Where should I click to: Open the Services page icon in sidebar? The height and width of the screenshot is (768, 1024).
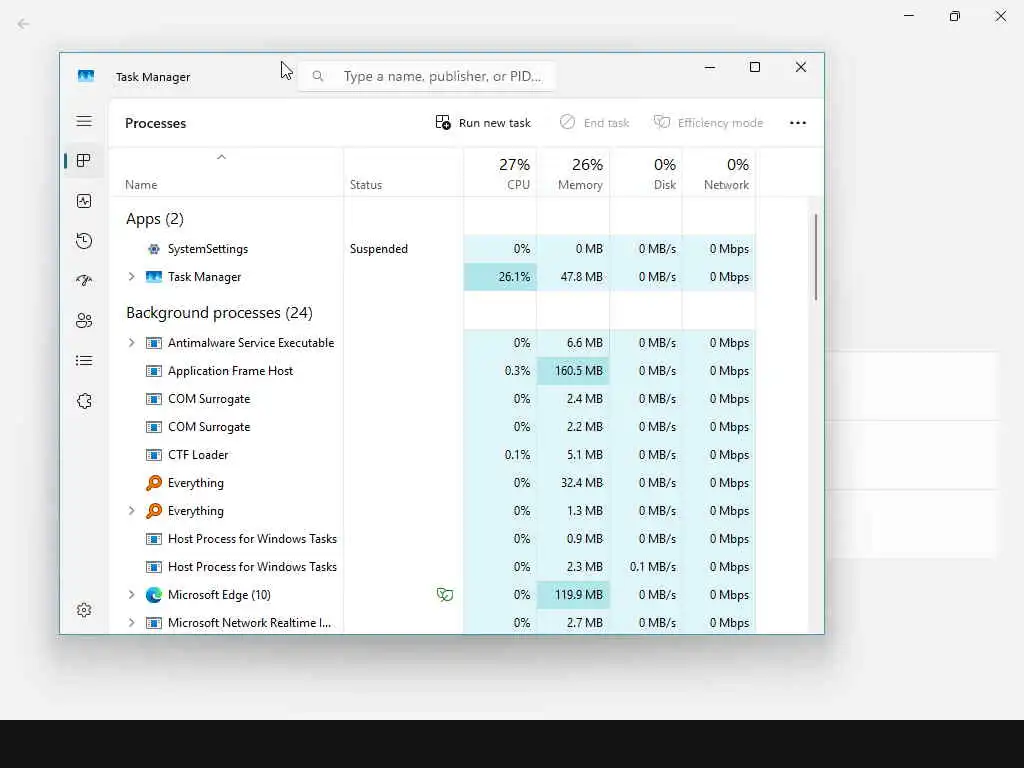[84, 401]
